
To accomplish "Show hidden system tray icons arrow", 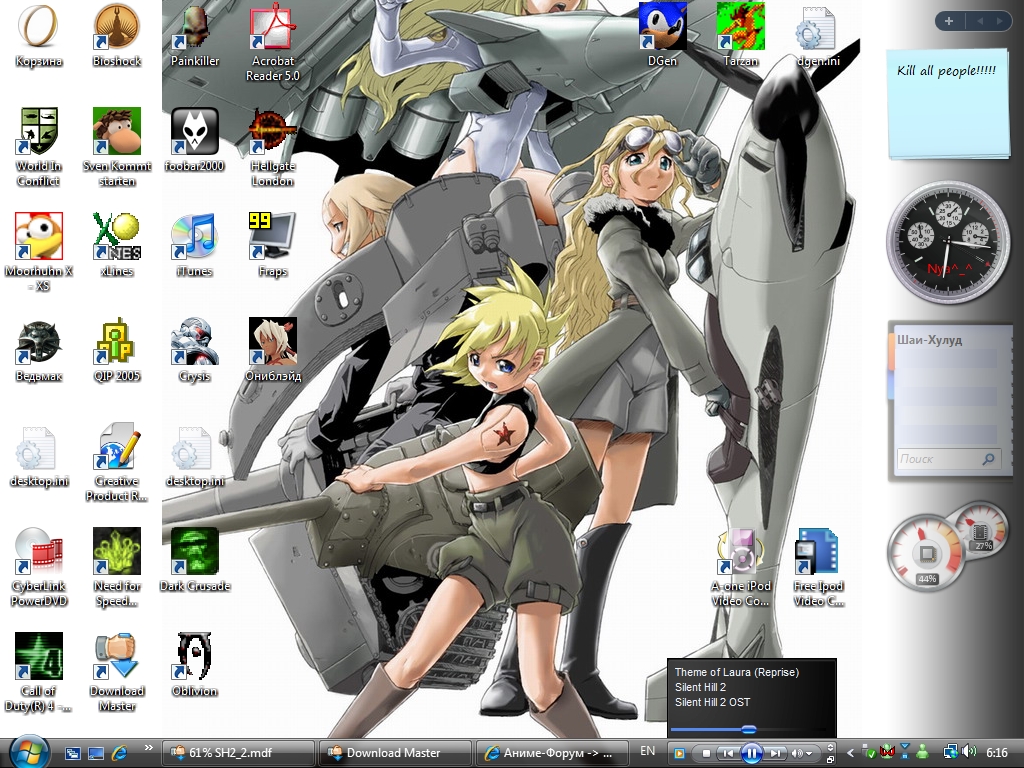I will [x=850, y=753].
